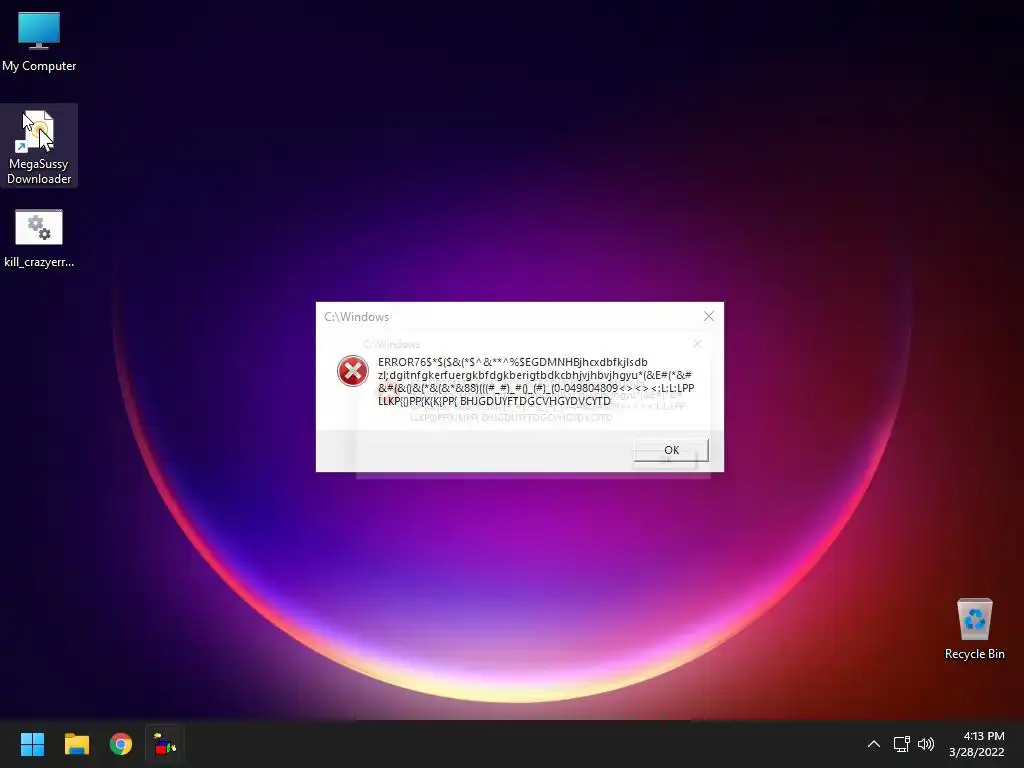Open the volume control icon
Image resolution: width=1024 pixels, height=768 pixels.
coord(926,744)
